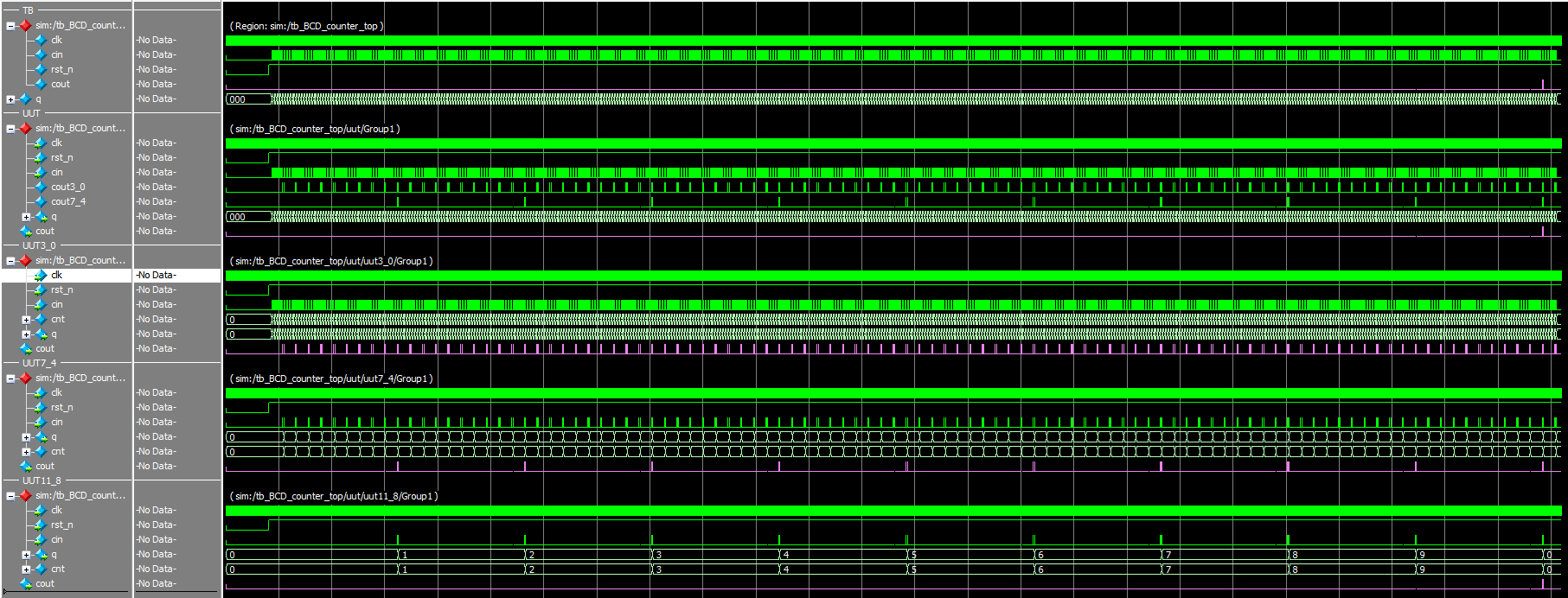
Task: Select the cout3_0 signal name
Action: [68, 188]
